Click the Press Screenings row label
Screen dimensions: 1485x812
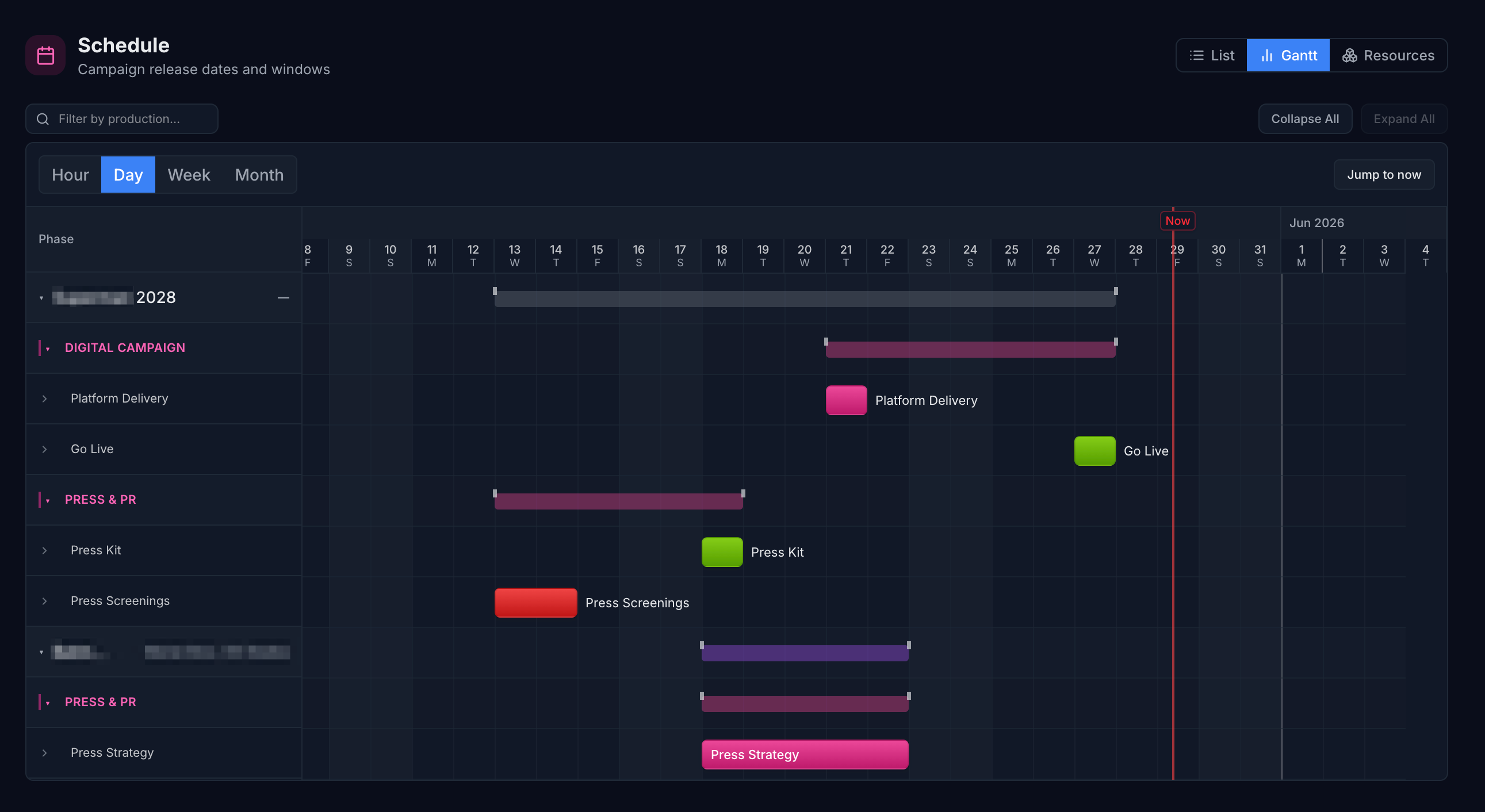click(120, 600)
